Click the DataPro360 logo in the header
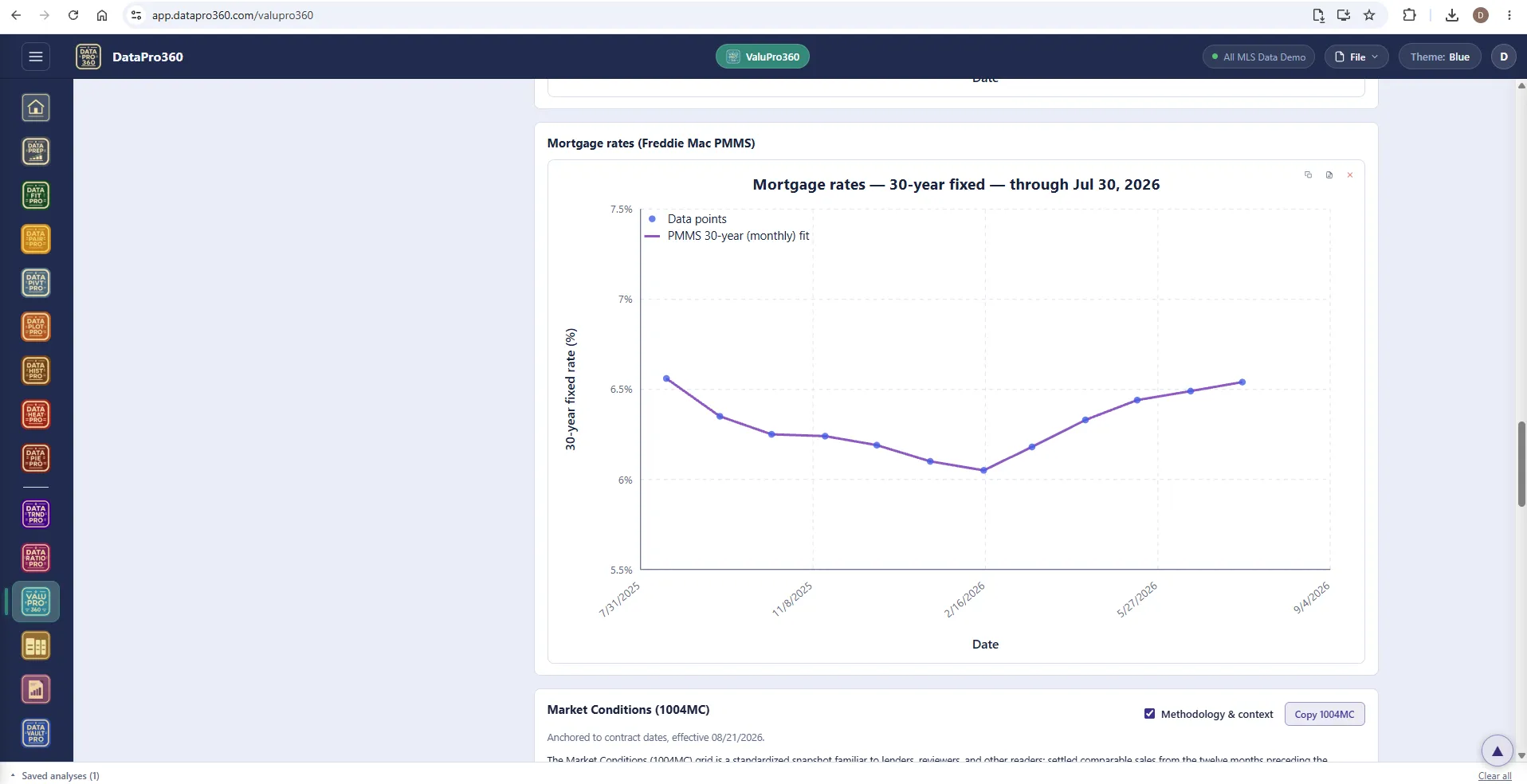 [x=88, y=57]
